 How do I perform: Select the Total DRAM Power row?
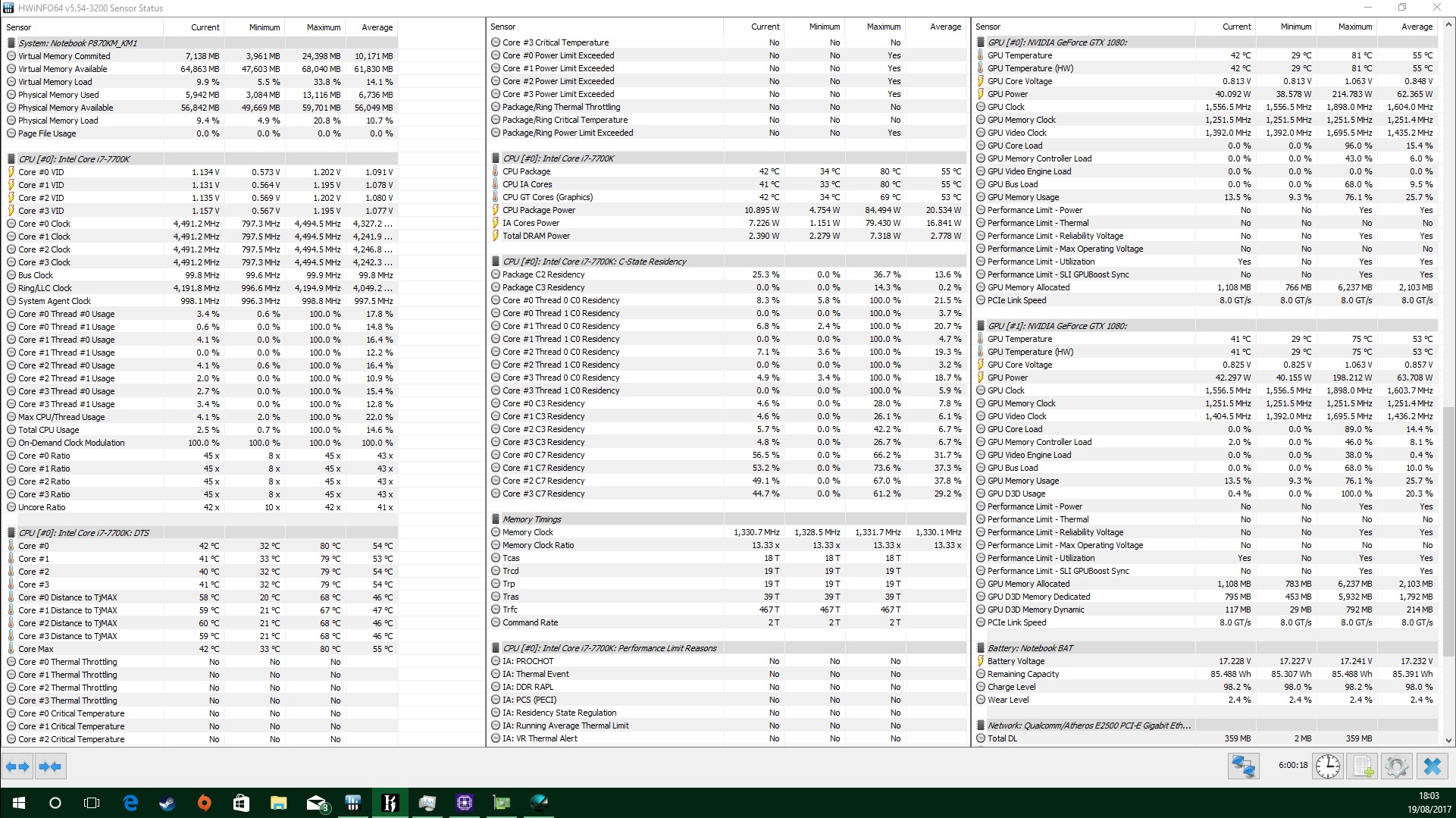pos(726,236)
